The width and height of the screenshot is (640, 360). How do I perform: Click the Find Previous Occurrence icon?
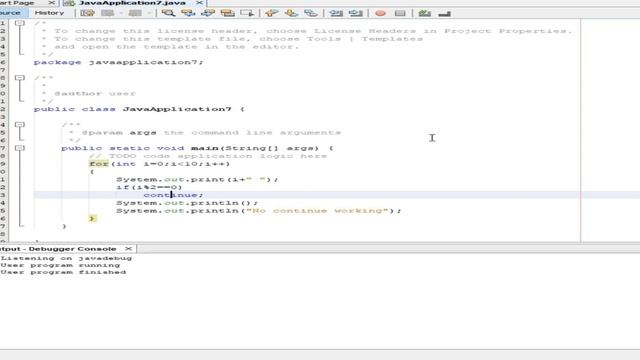pos(188,13)
